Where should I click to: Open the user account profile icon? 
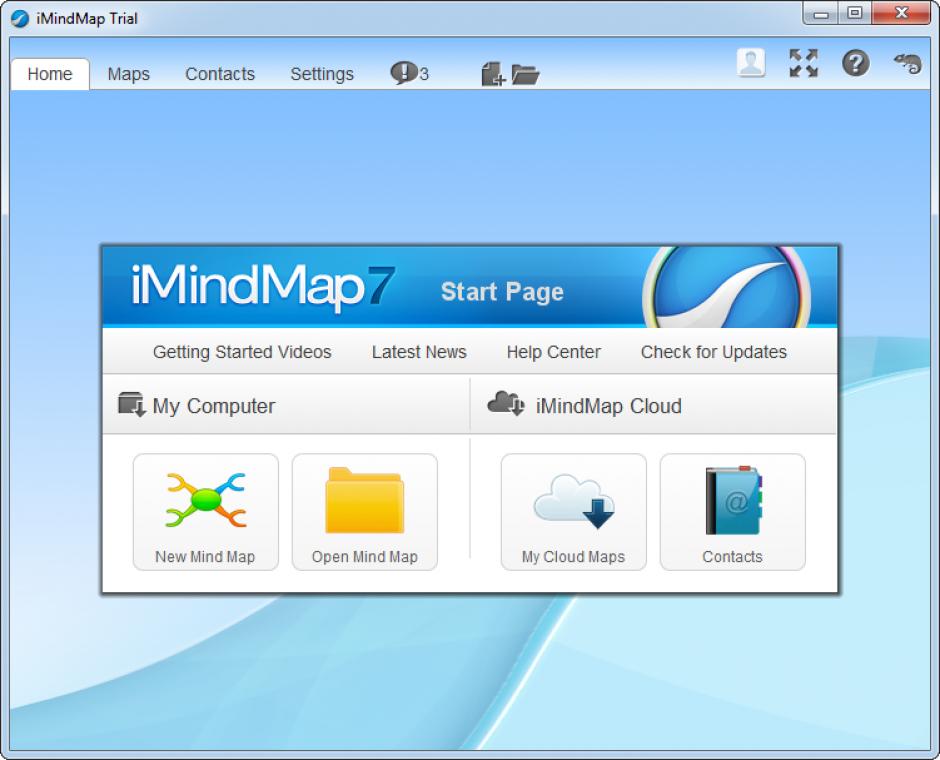point(751,62)
